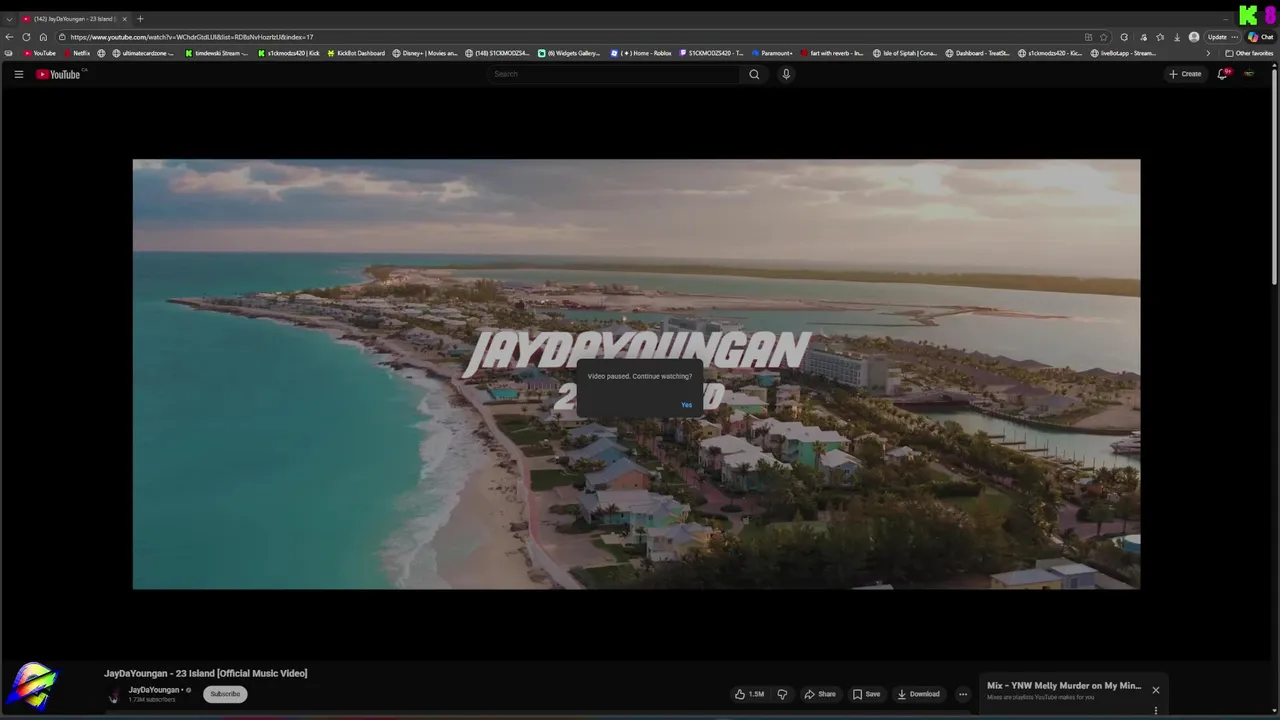The height and width of the screenshot is (720, 1280).
Task: Click the video title text
Action: pyautogui.click(x=205, y=673)
